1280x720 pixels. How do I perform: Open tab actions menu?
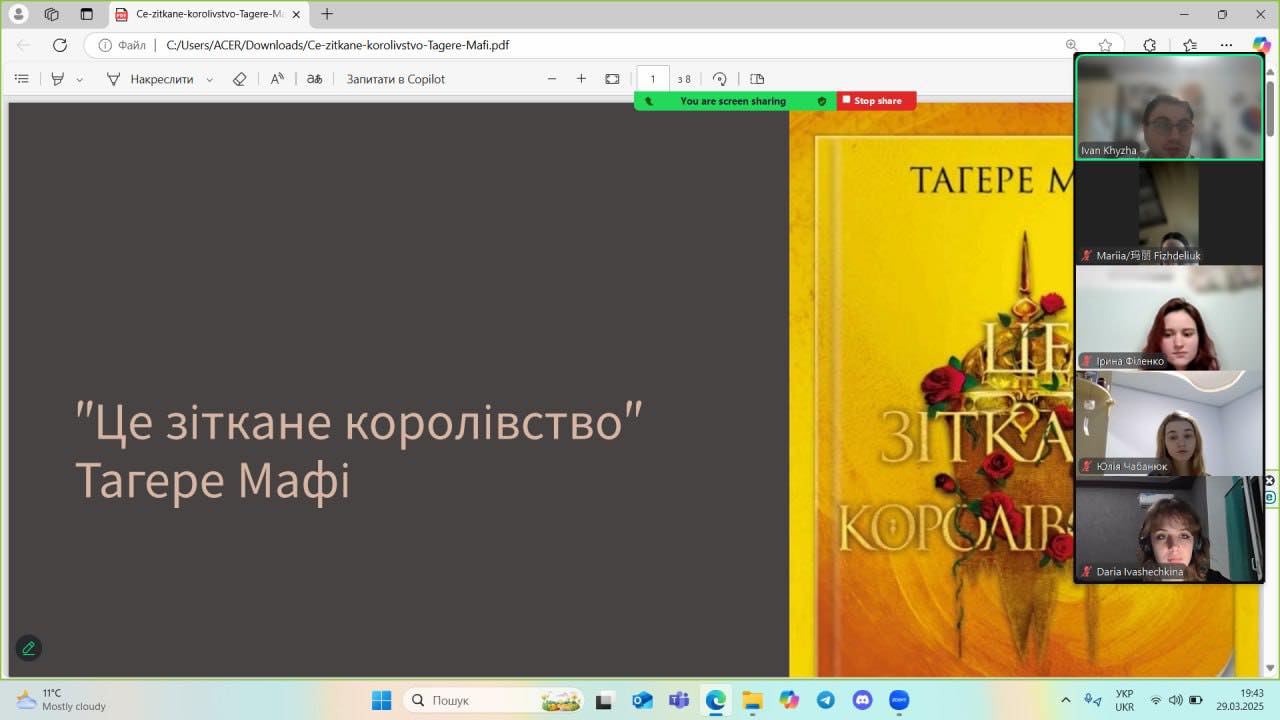[x=87, y=14]
